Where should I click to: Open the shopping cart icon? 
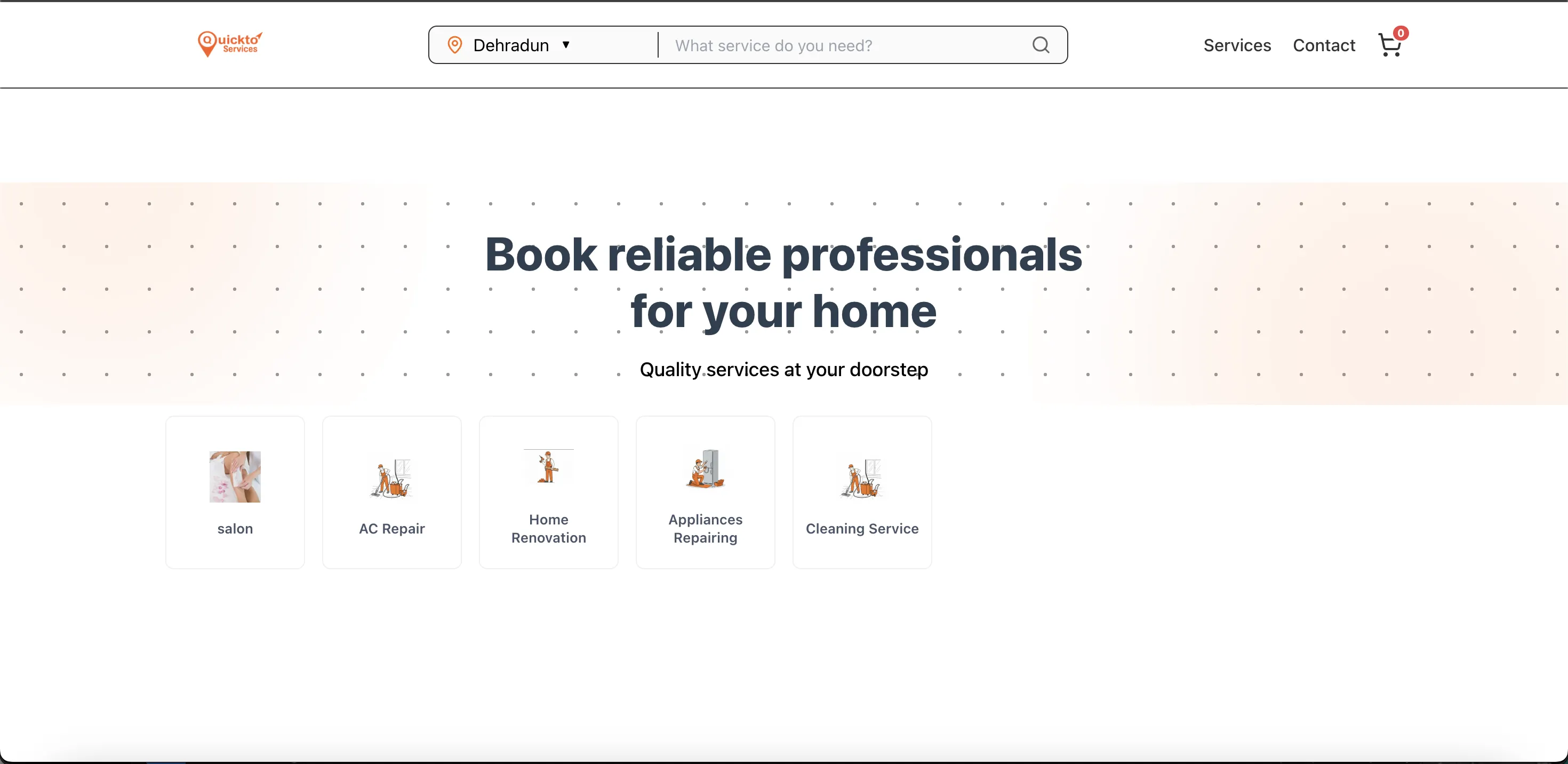click(1390, 45)
